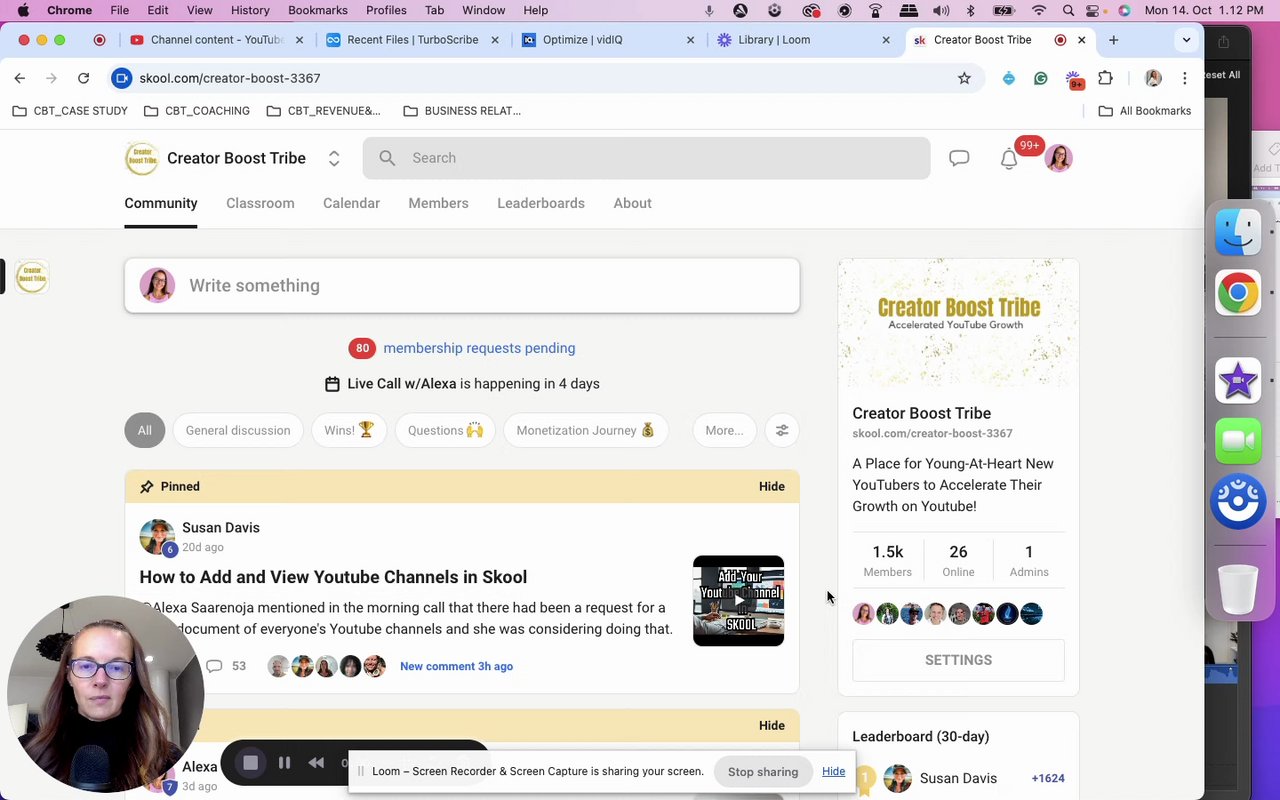Image resolution: width=1280 pixels, height=800 pixels.
Task: Open skool.com/creator-boost-3367 link in sidebar
Action: 932,433
